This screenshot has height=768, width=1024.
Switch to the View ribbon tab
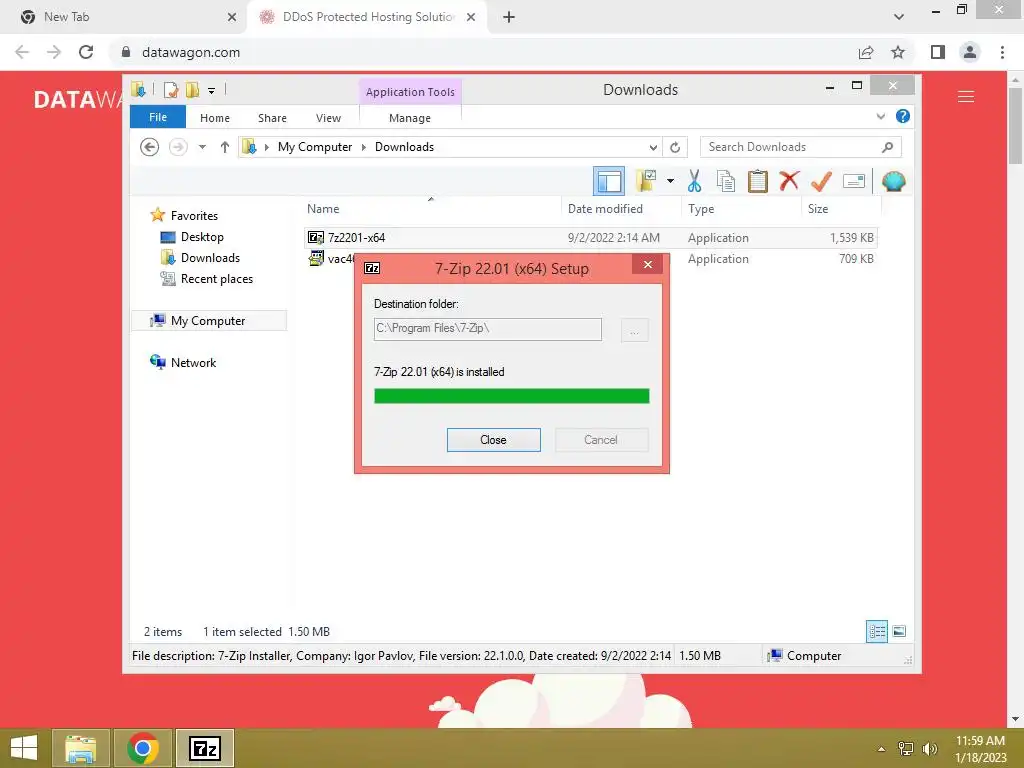coord(328,118)
